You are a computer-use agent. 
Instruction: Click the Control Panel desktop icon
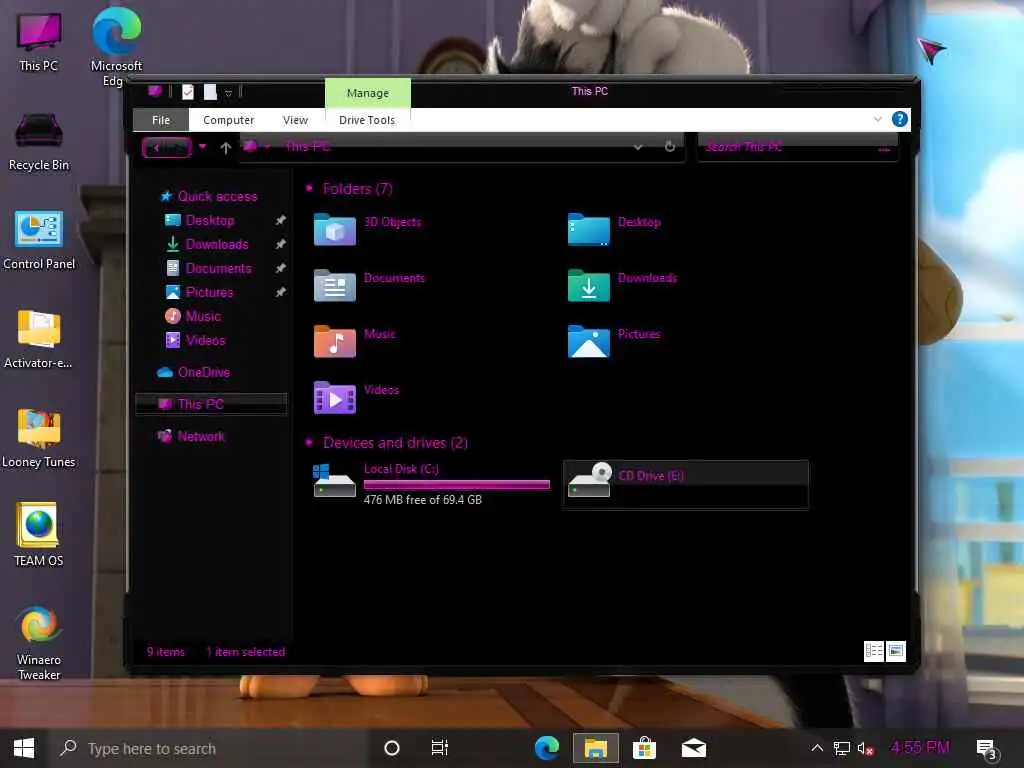tap(39, 240)
